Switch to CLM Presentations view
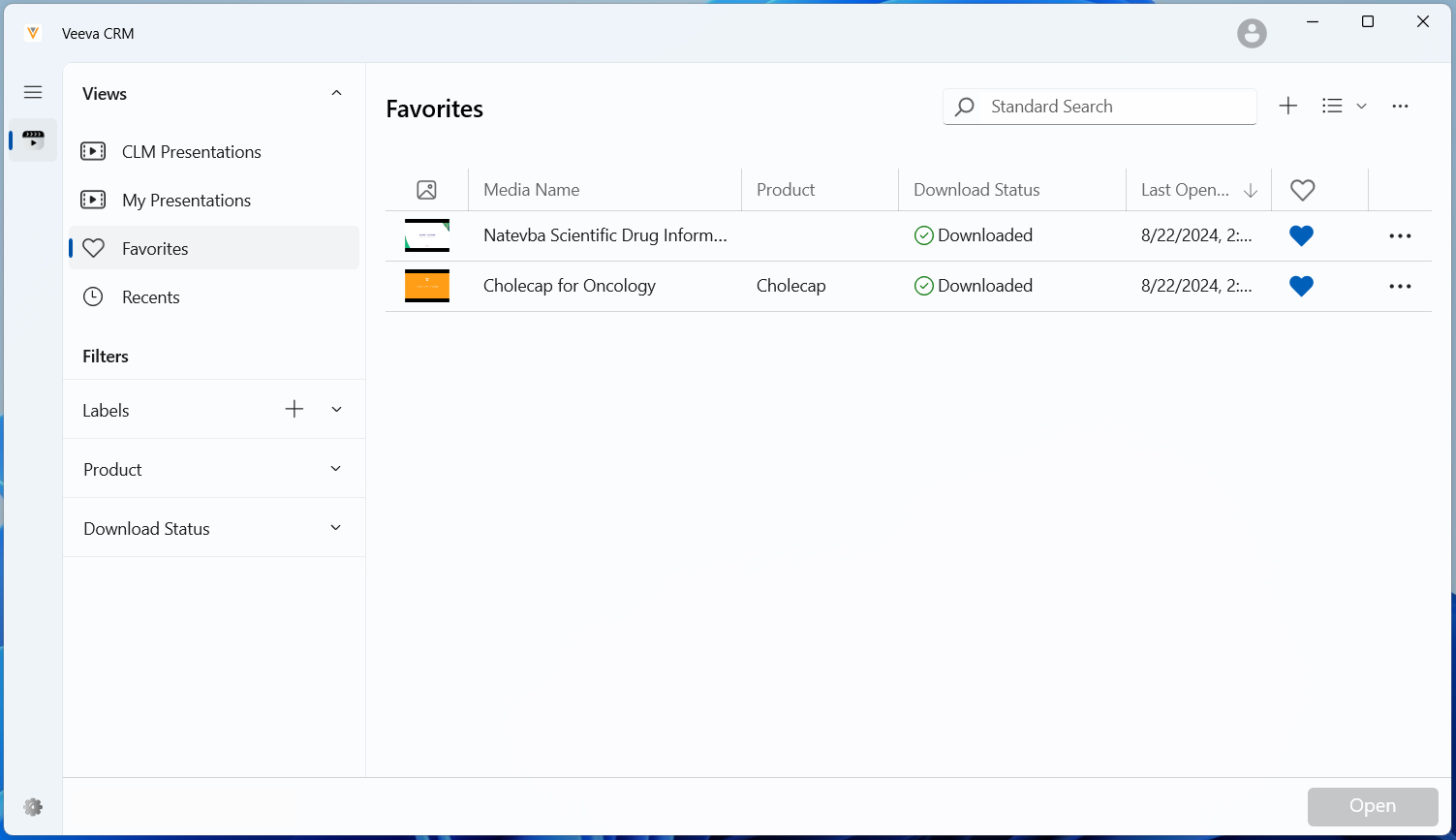The height and width of the screenshot is (840, 1456). [x=191, y=152]
